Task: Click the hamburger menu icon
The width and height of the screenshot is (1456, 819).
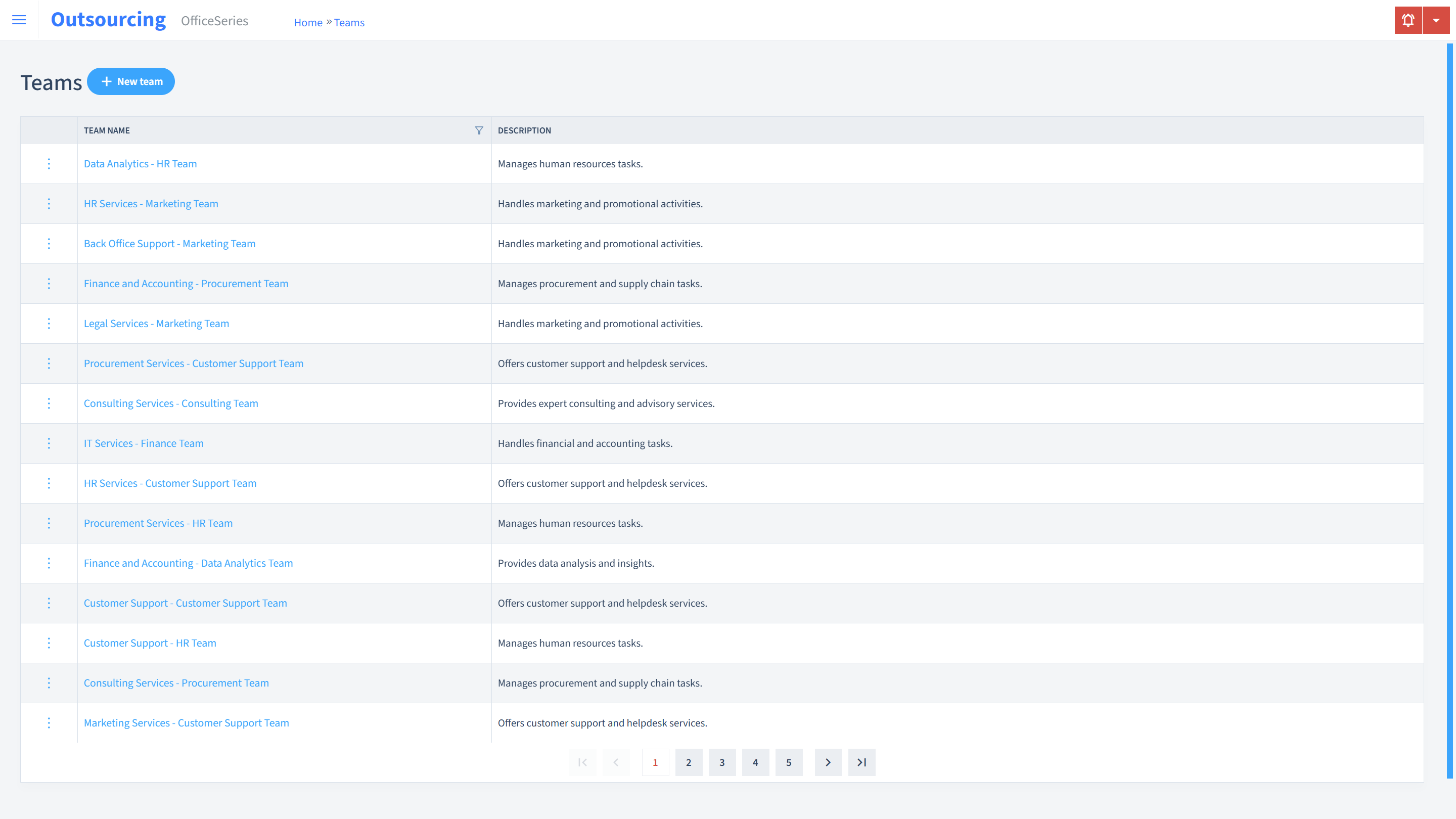Action: (19, 20)
